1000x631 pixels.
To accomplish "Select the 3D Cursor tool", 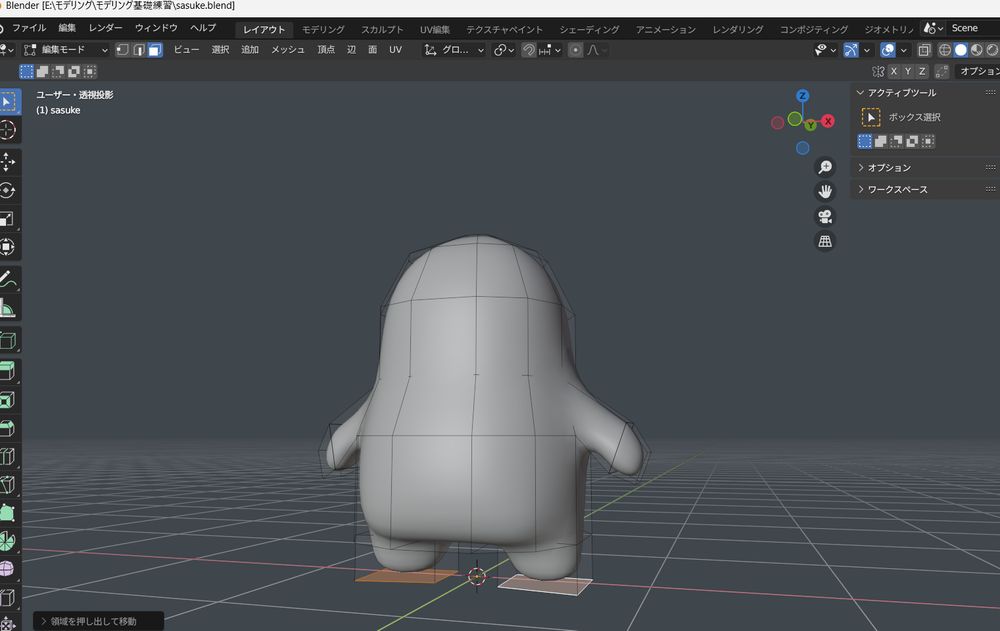I will coord(8,130).
